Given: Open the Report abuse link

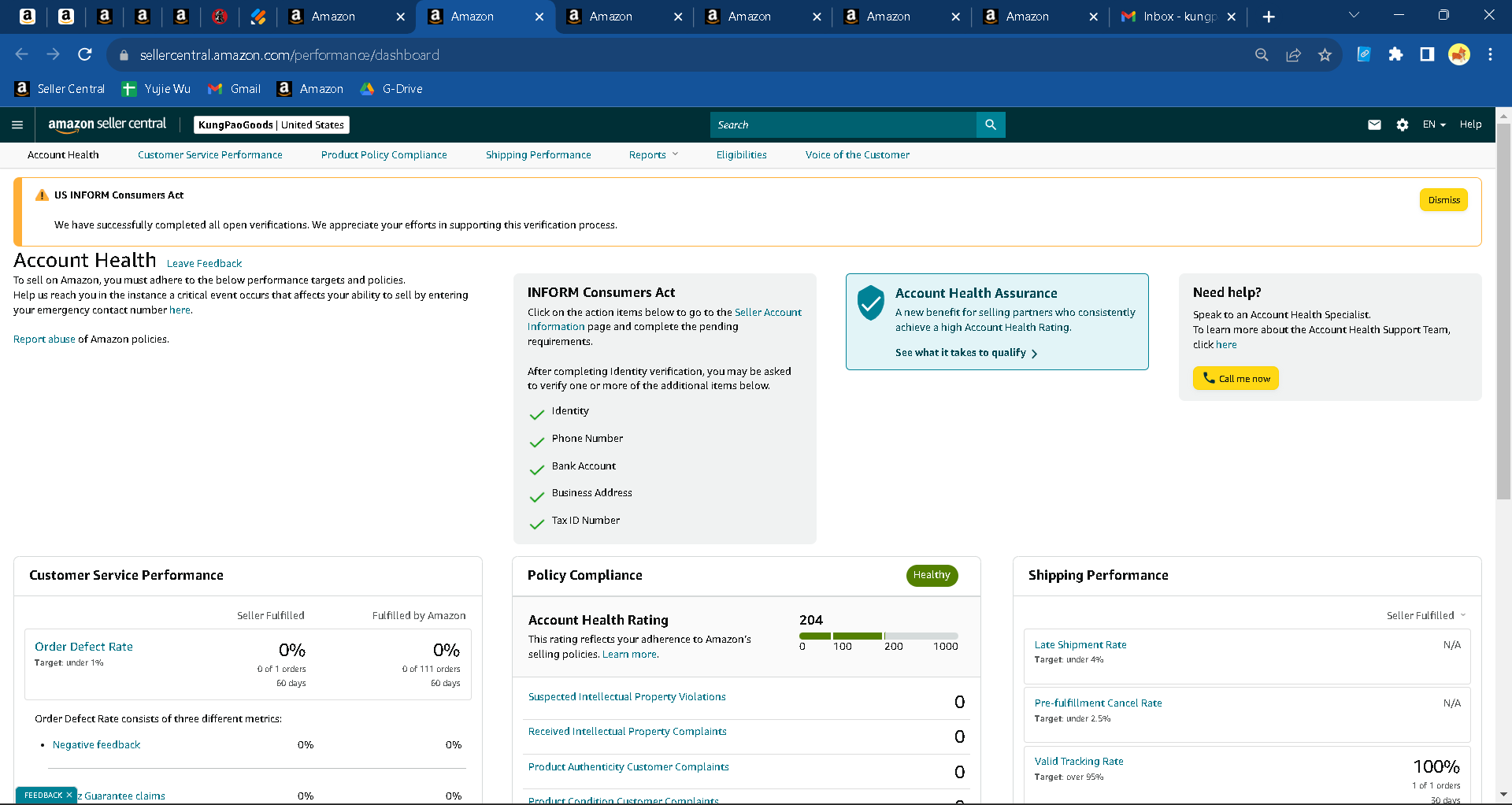Looking at the screenshot, I should point(44,339).
